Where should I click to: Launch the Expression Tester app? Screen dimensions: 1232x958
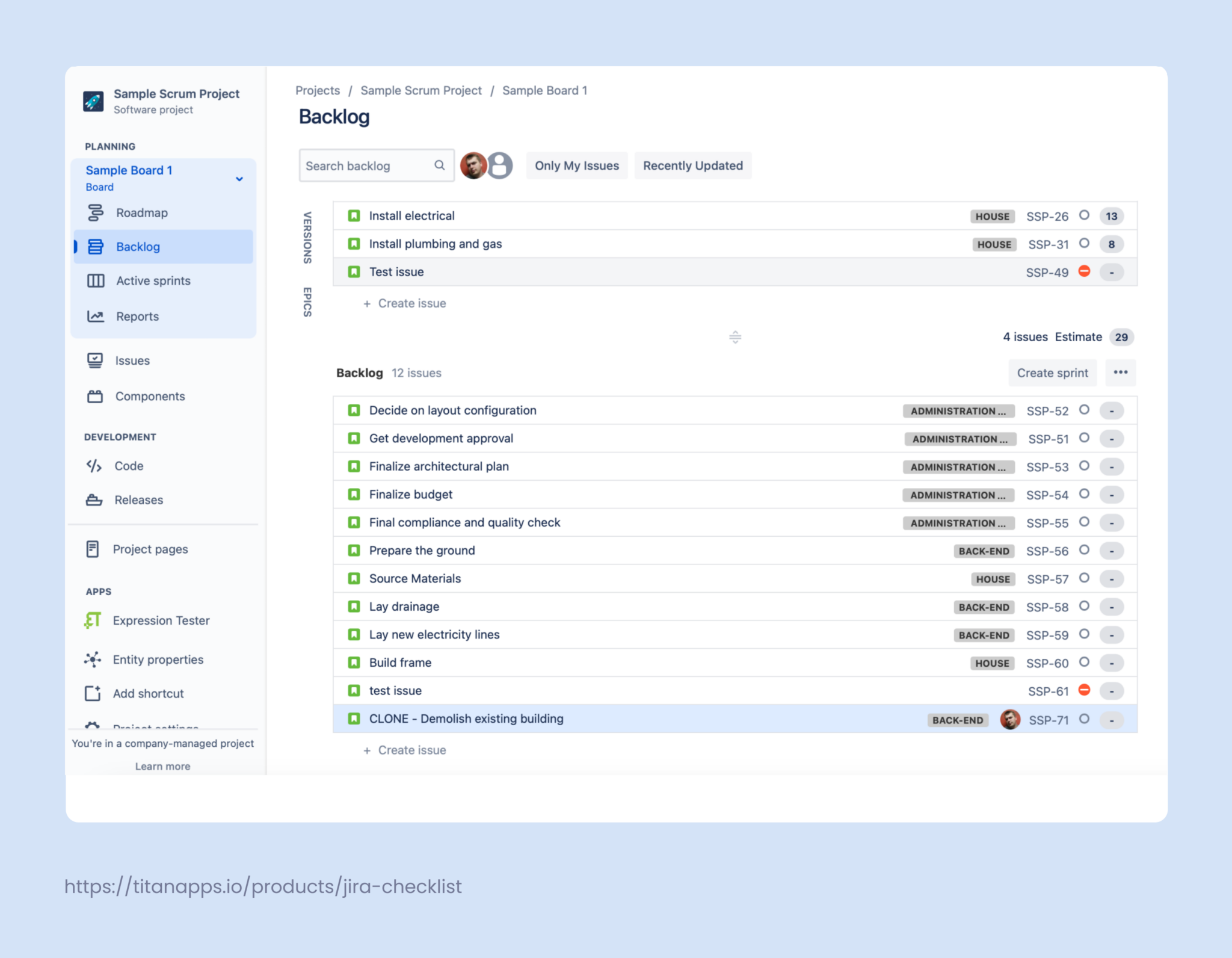coord(161,620)
